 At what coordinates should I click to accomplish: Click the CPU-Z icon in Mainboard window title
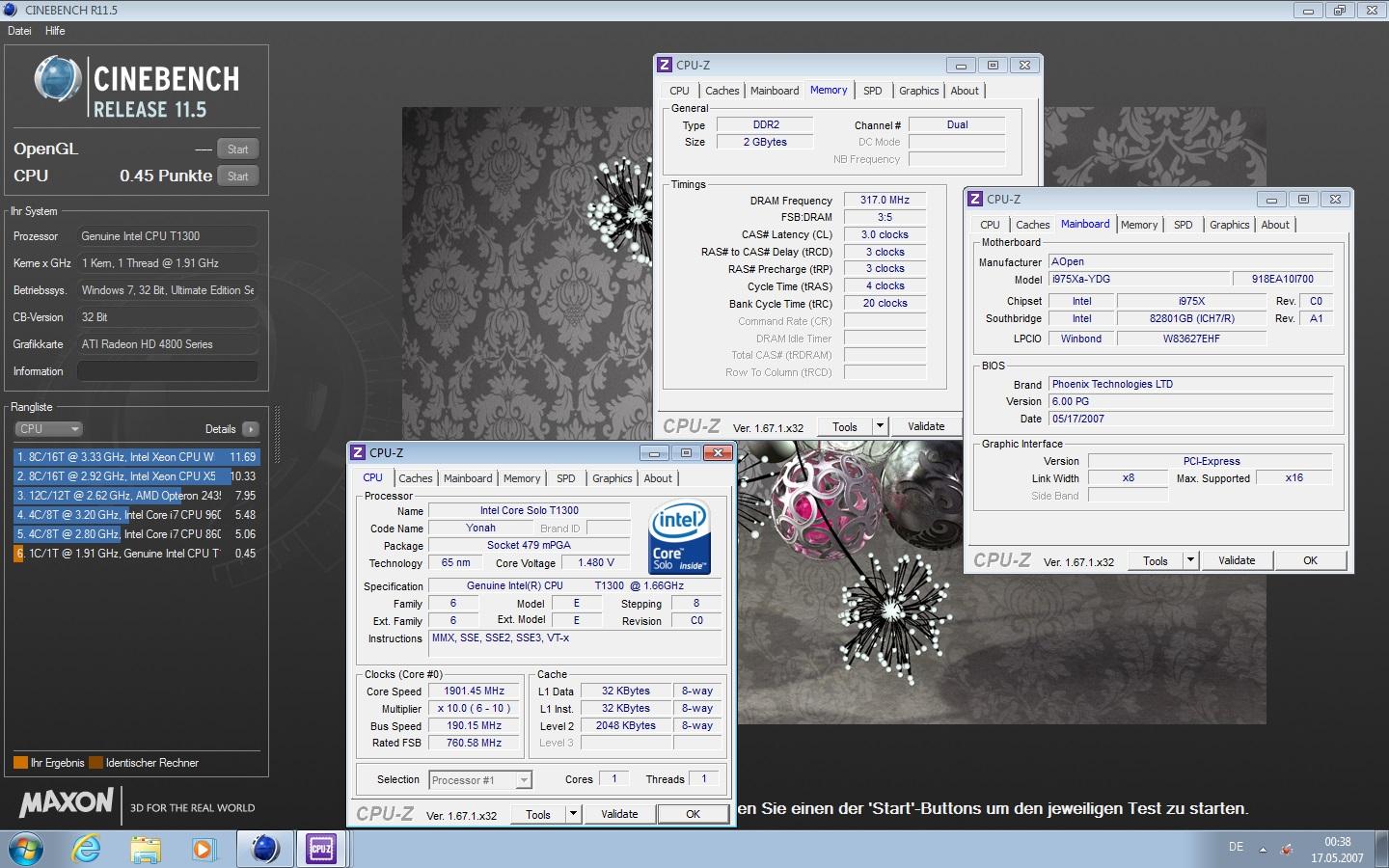point(975,199)
